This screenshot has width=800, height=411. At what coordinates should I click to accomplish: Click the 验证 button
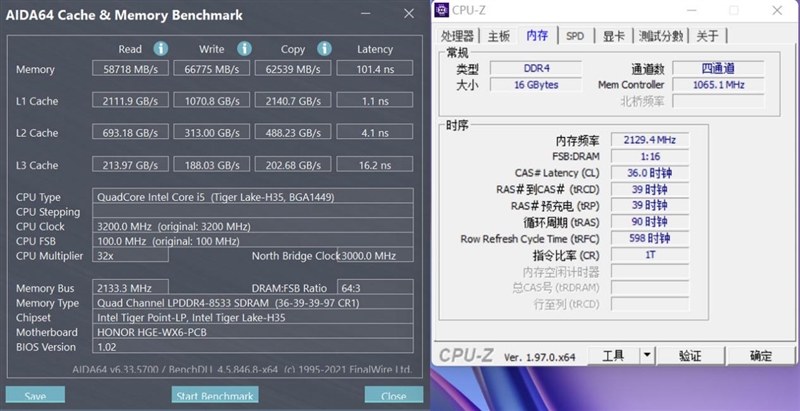690,355
